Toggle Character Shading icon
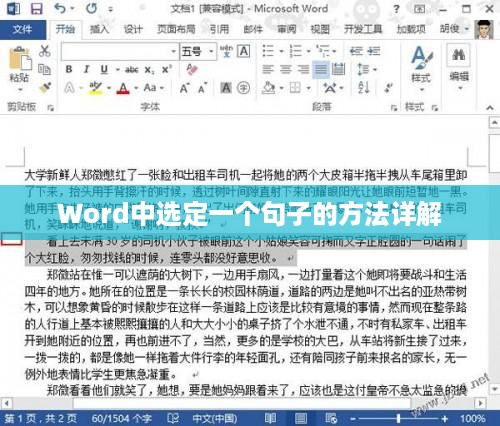Viewport: 500px width, 426px height. 226,88
